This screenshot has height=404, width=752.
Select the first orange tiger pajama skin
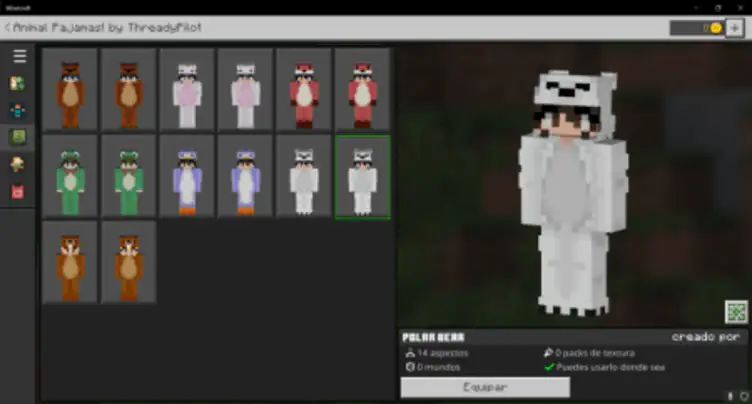tap(70, 262)
